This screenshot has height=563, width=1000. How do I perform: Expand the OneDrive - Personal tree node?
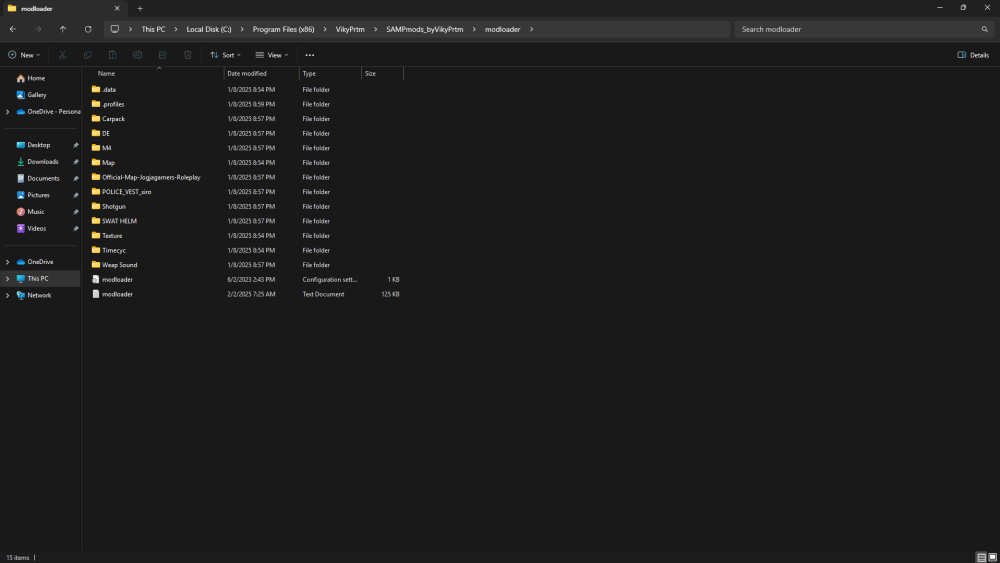[x=8, y=112]
